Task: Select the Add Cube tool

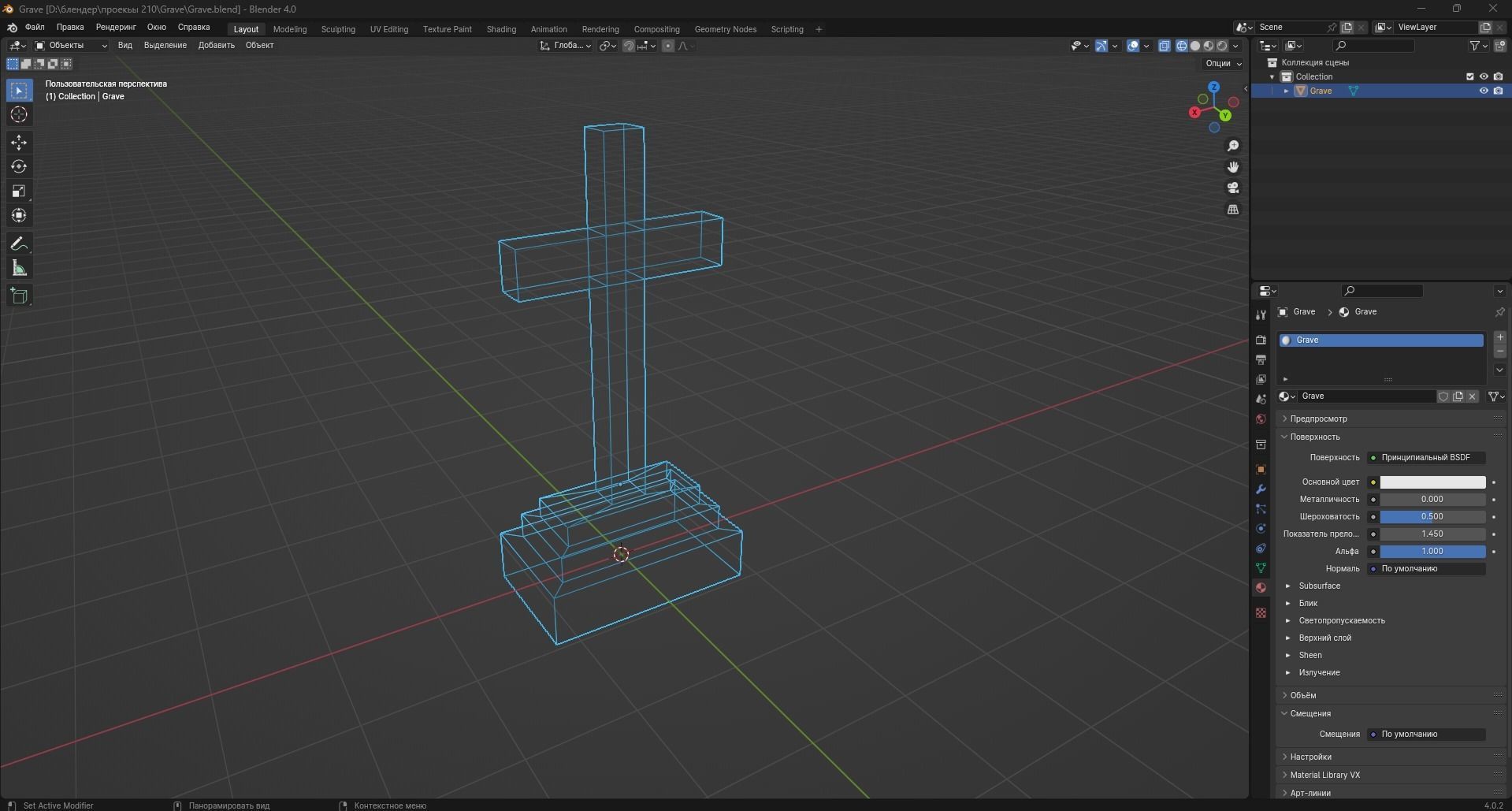Action: click(19, 296)
